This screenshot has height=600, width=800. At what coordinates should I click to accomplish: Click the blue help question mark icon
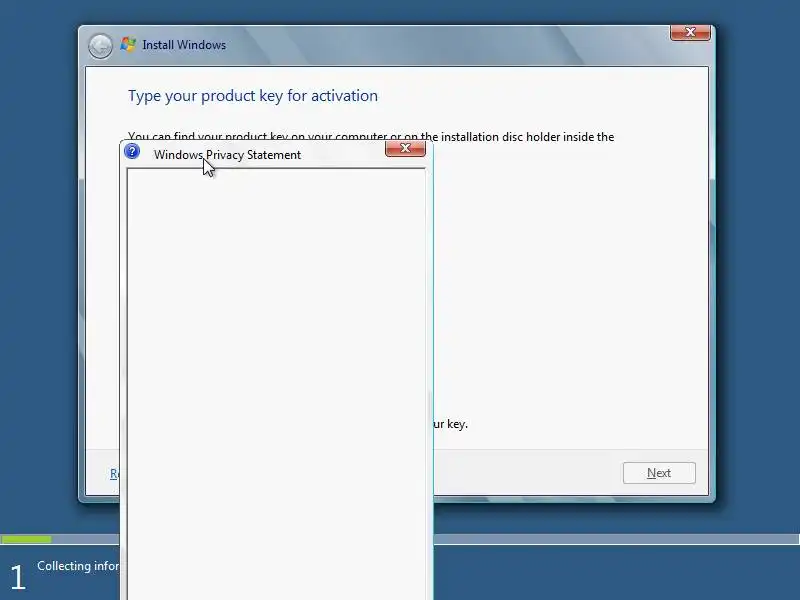[x=132, y=151]
